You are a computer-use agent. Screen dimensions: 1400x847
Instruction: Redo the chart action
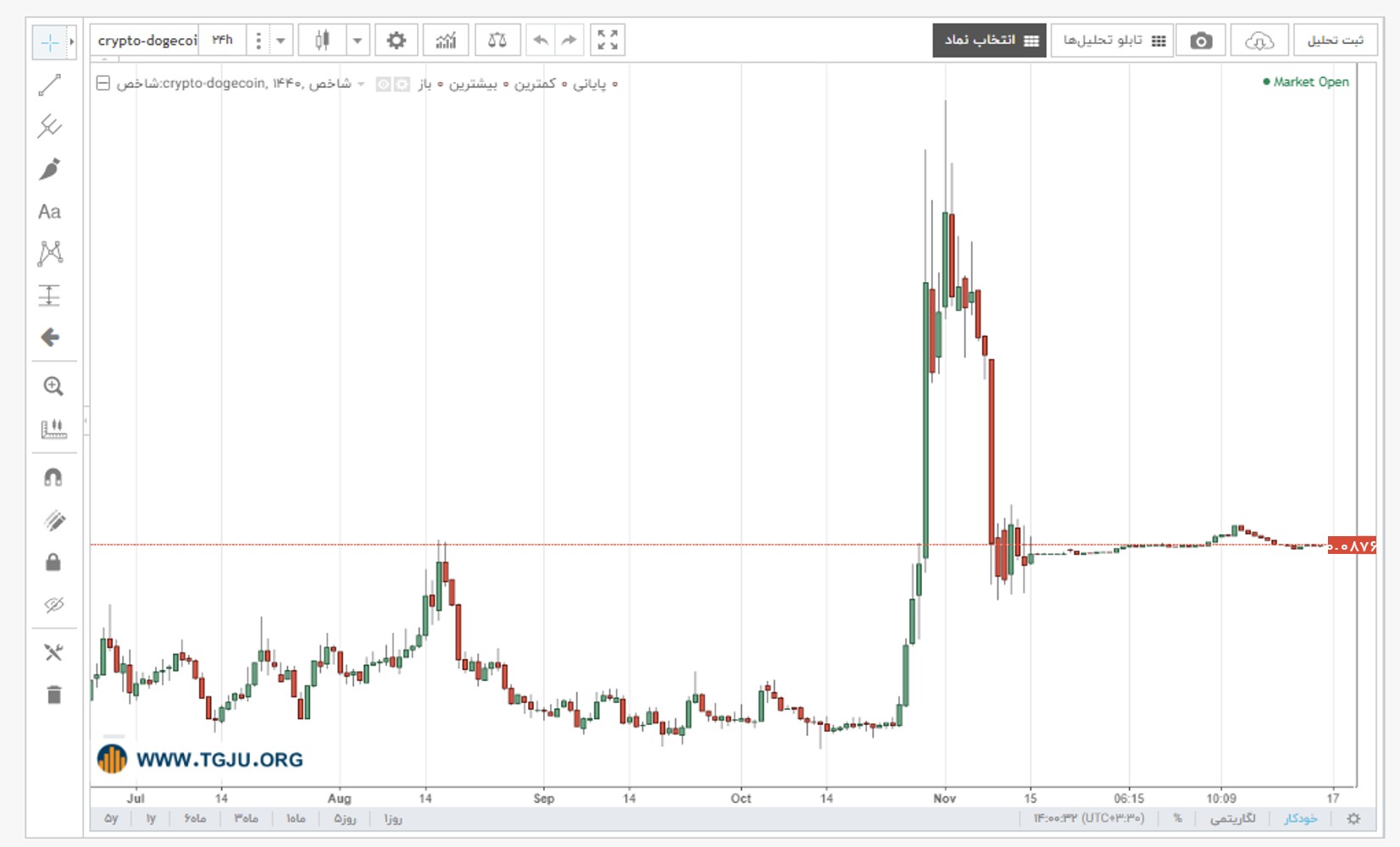point(569,40)
